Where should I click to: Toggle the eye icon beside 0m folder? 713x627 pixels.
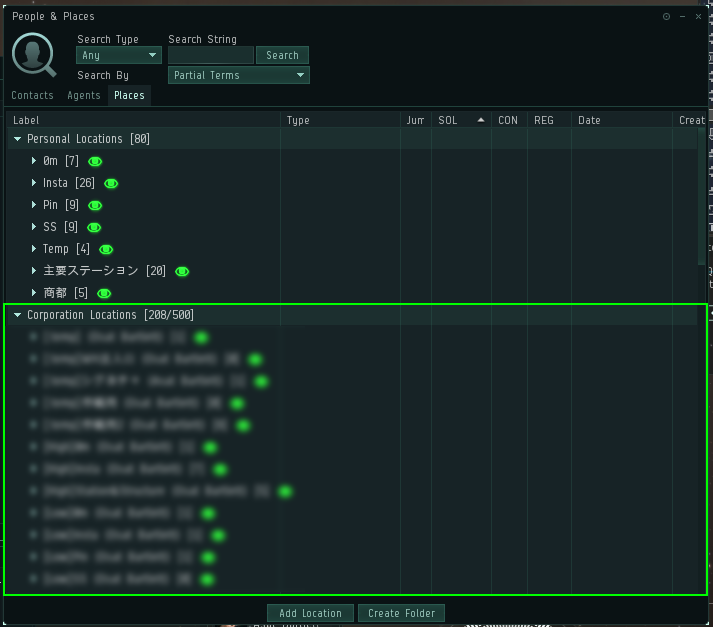pyautogui.click(x=96, y=161)
